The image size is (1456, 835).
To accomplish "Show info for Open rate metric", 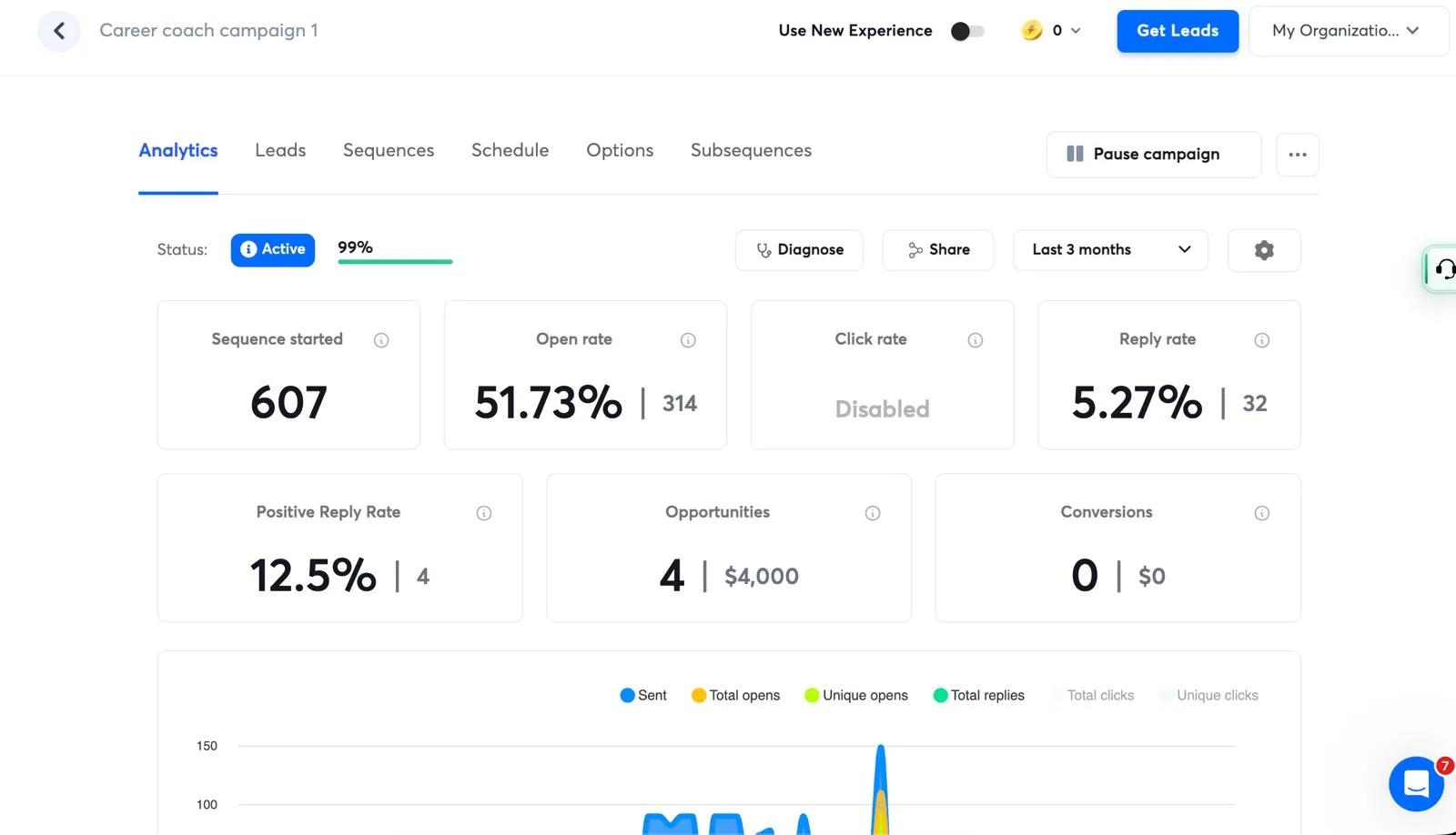I will coord(688,340).
